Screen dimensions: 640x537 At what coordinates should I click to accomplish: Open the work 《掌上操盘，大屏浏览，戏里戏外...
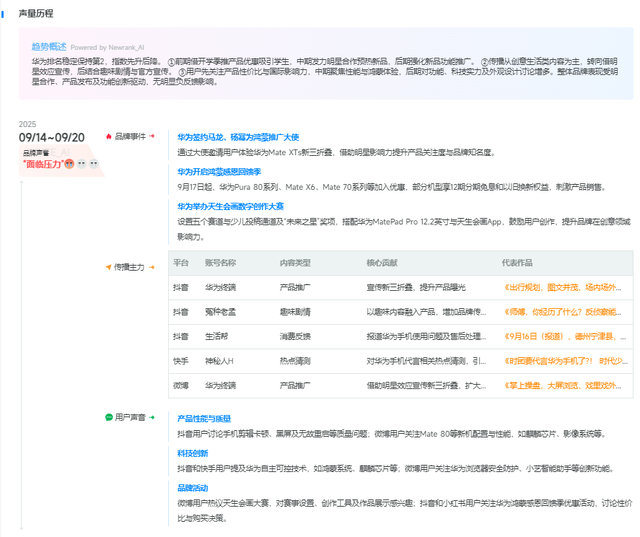pos(562,386)
